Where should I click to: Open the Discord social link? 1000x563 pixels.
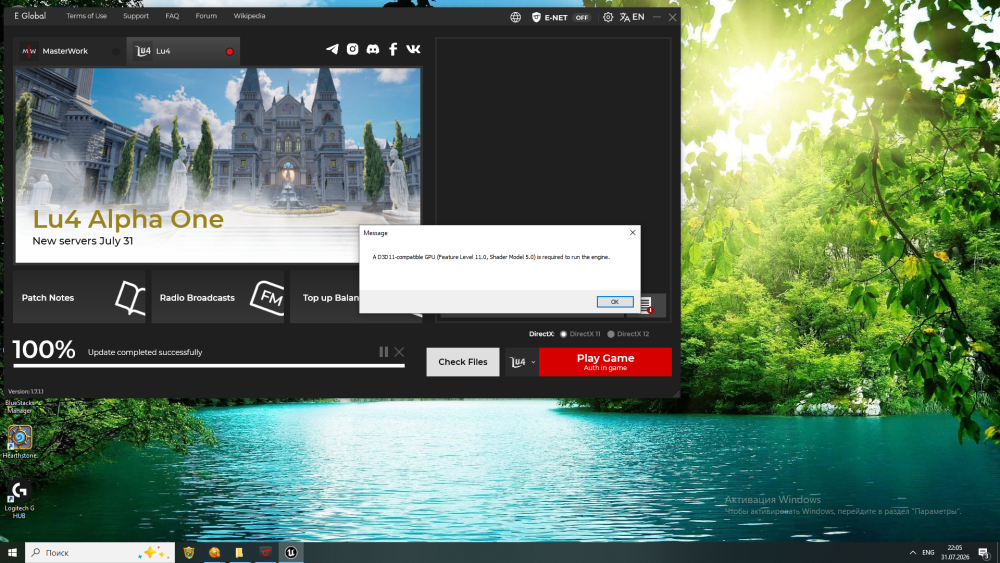tap(373, 49)
